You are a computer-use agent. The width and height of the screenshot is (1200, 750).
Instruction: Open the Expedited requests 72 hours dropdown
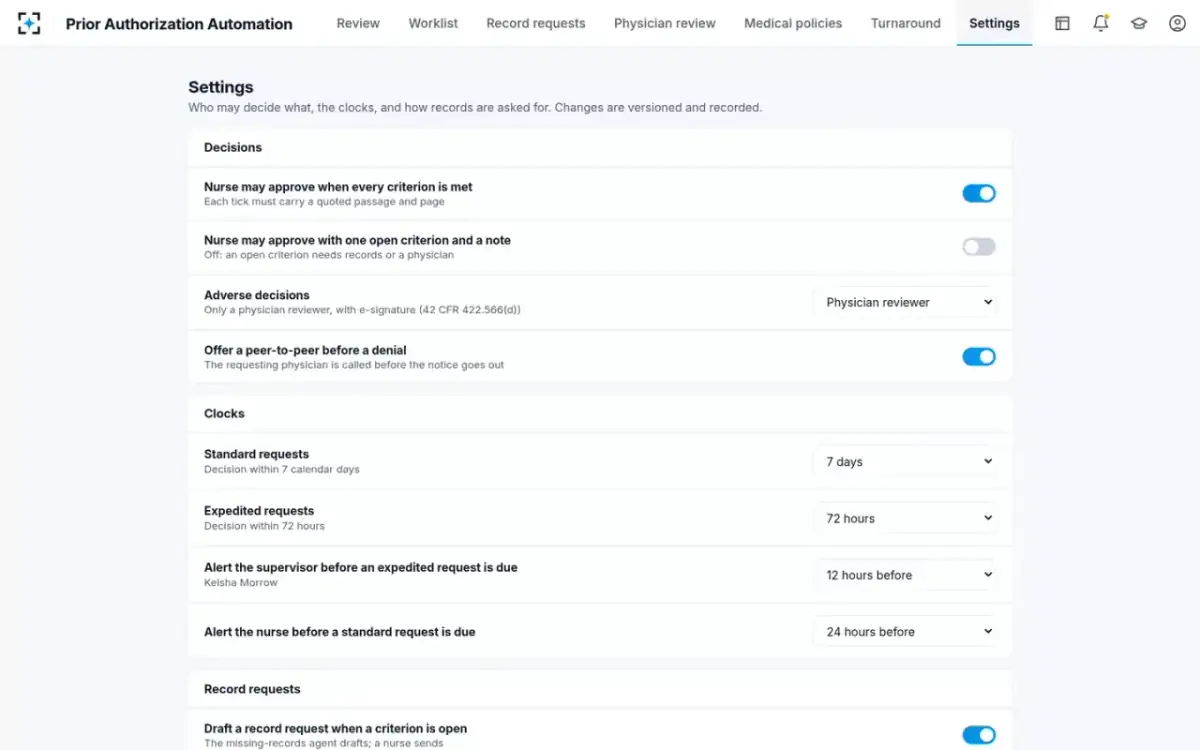click(905, 518)
